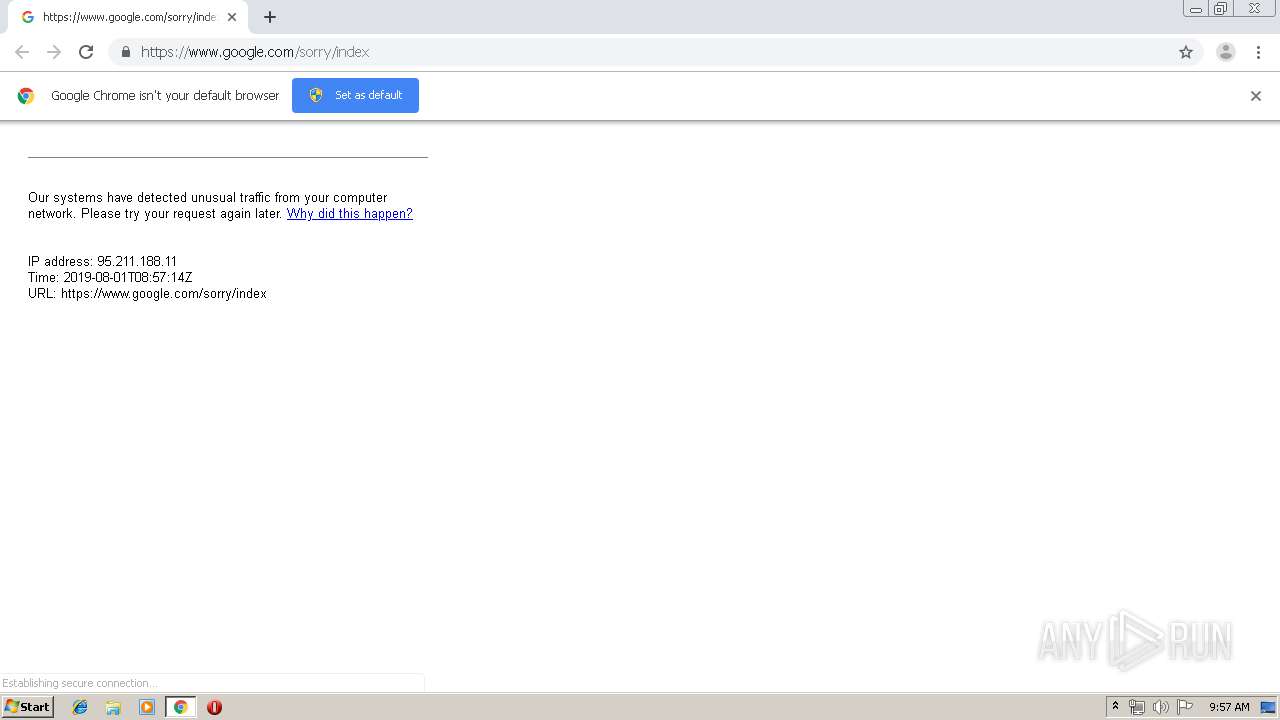Open the Chrome three-dot menu
Viewport: 1280px width, 720px height.
click(x=1258, y=52)
